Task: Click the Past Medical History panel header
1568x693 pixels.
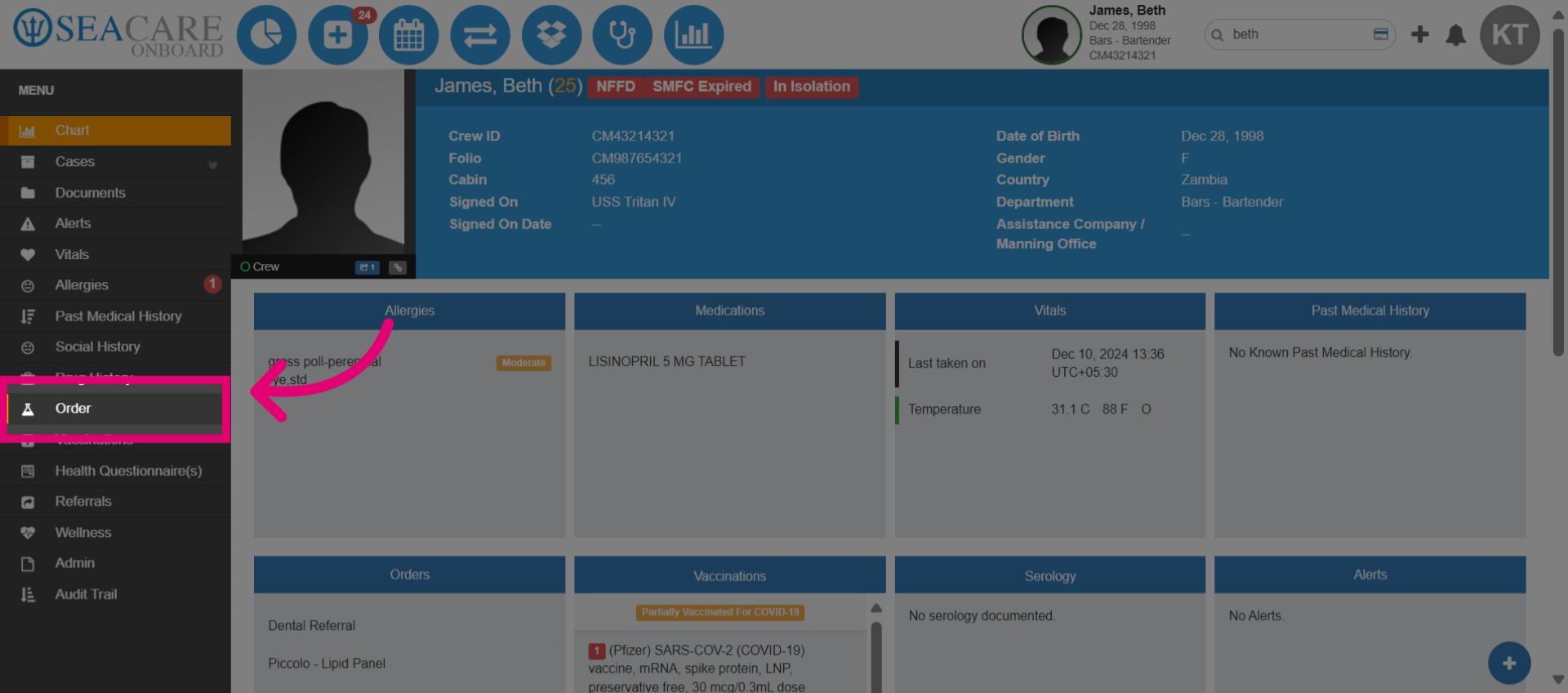Action: click(x=1370, y=311)
